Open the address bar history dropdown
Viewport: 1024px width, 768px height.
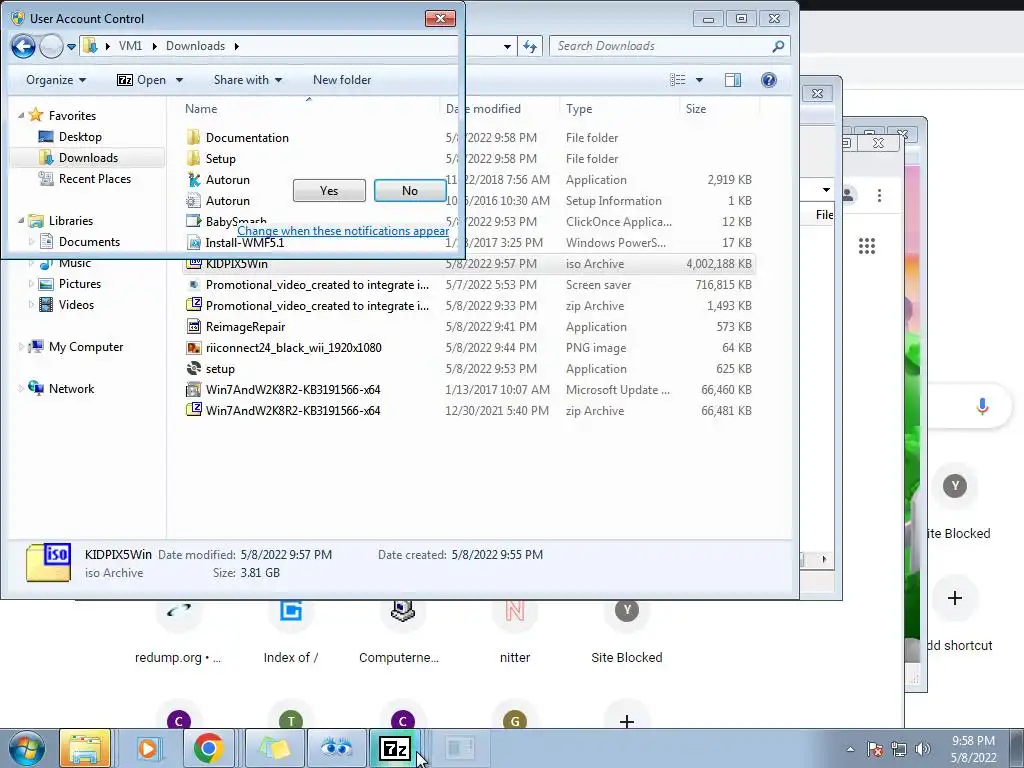(x=507, y=46)
